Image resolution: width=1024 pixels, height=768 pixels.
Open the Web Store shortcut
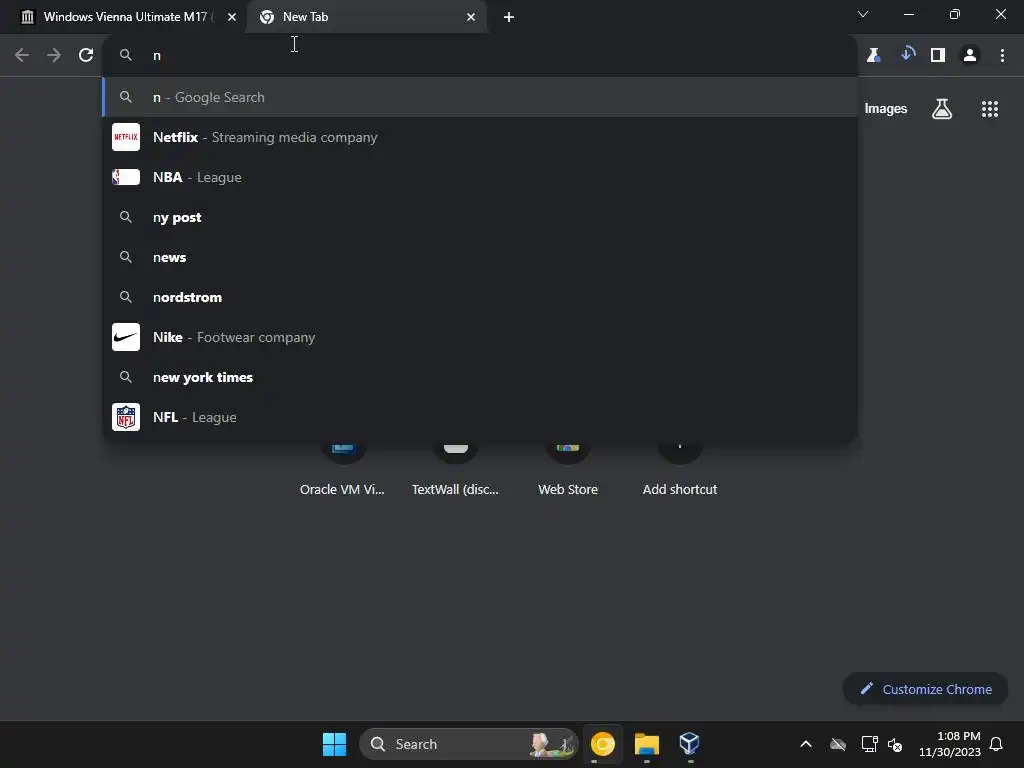(x=568, y=470)
